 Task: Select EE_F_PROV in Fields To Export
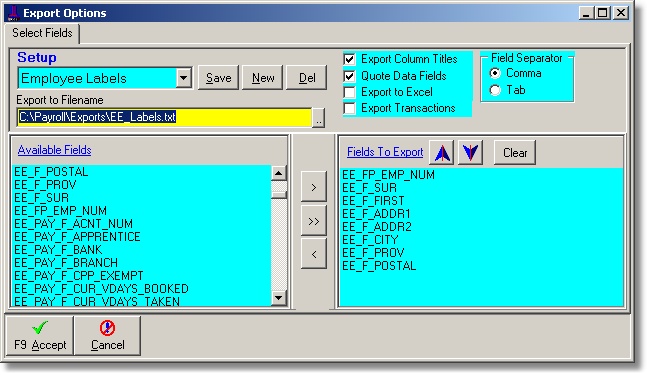pyautogui.click(x=481, y=252)
